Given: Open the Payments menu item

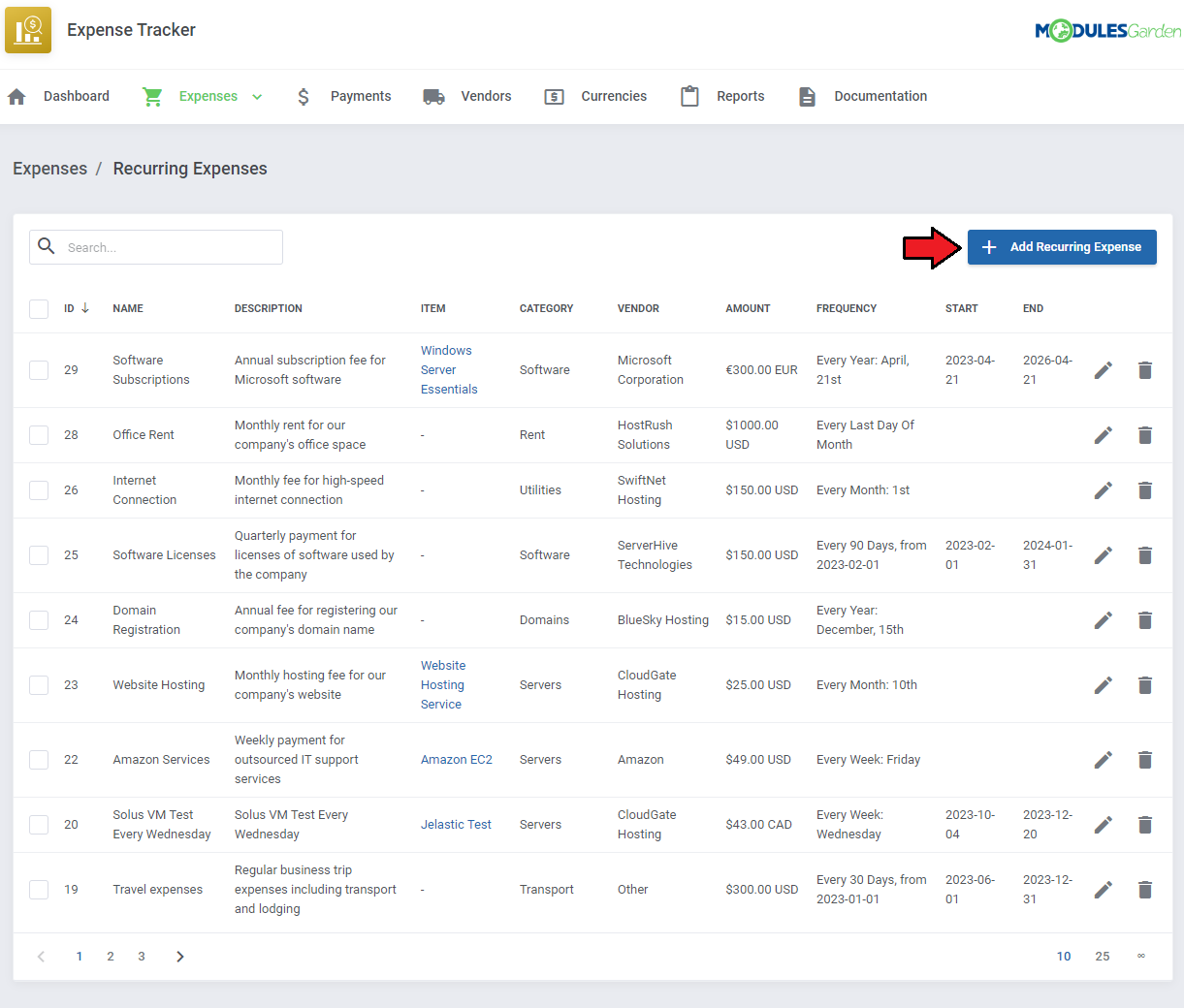Looking at the screenshot, I should [x=361, y=97].
